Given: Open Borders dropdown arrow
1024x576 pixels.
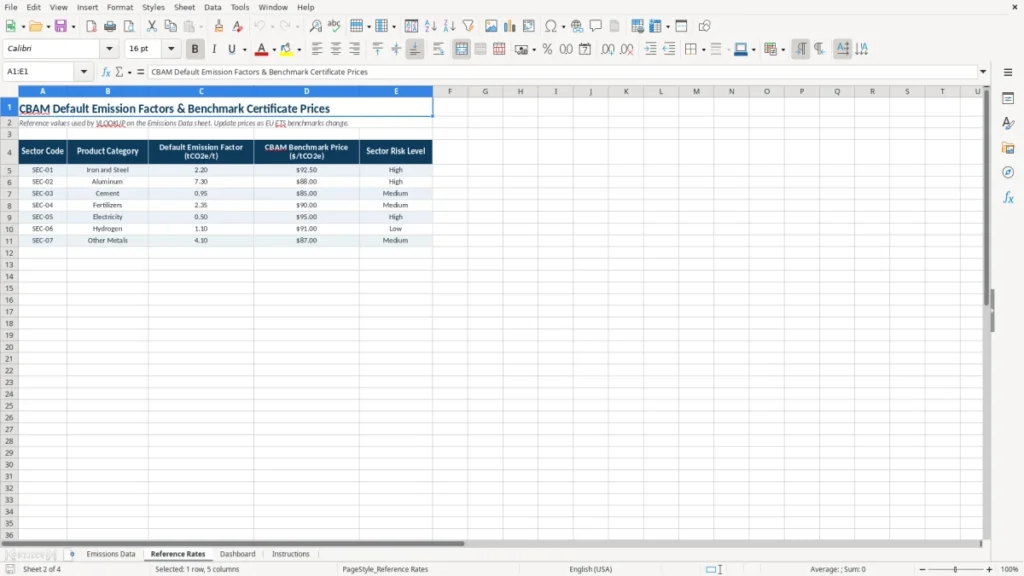Looking at the screenshot, I should click(703, 50).
